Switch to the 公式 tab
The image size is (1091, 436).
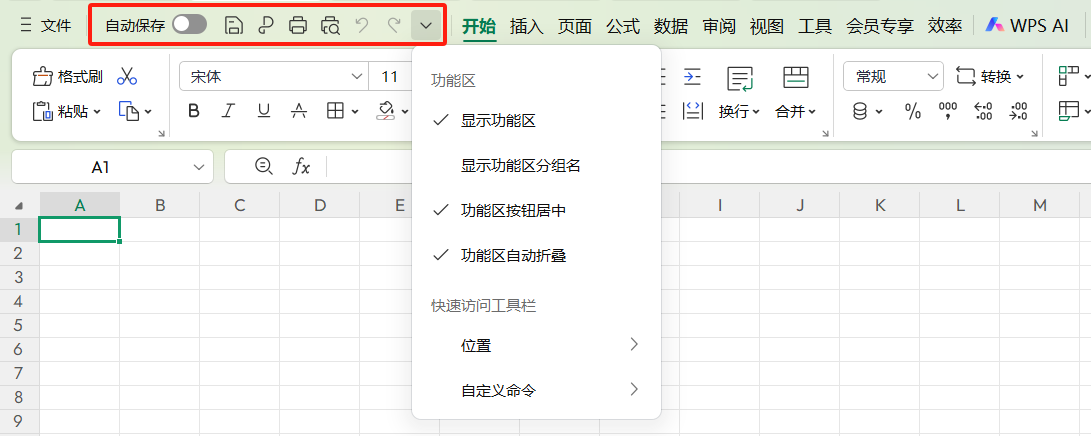tap(623, 26)
